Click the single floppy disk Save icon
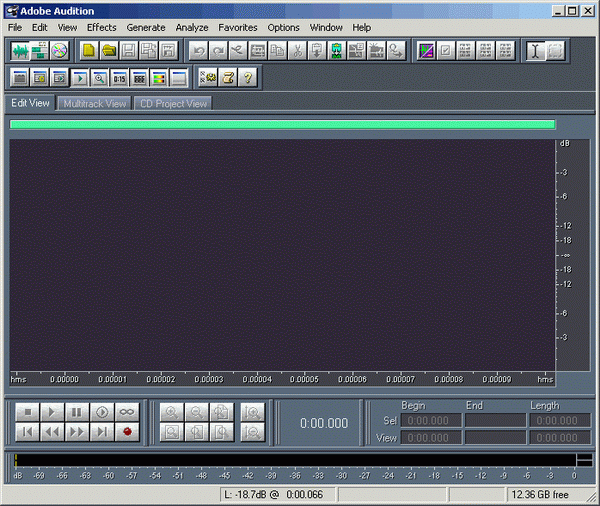The image size is (600, 506). click(x=129, y=51)
